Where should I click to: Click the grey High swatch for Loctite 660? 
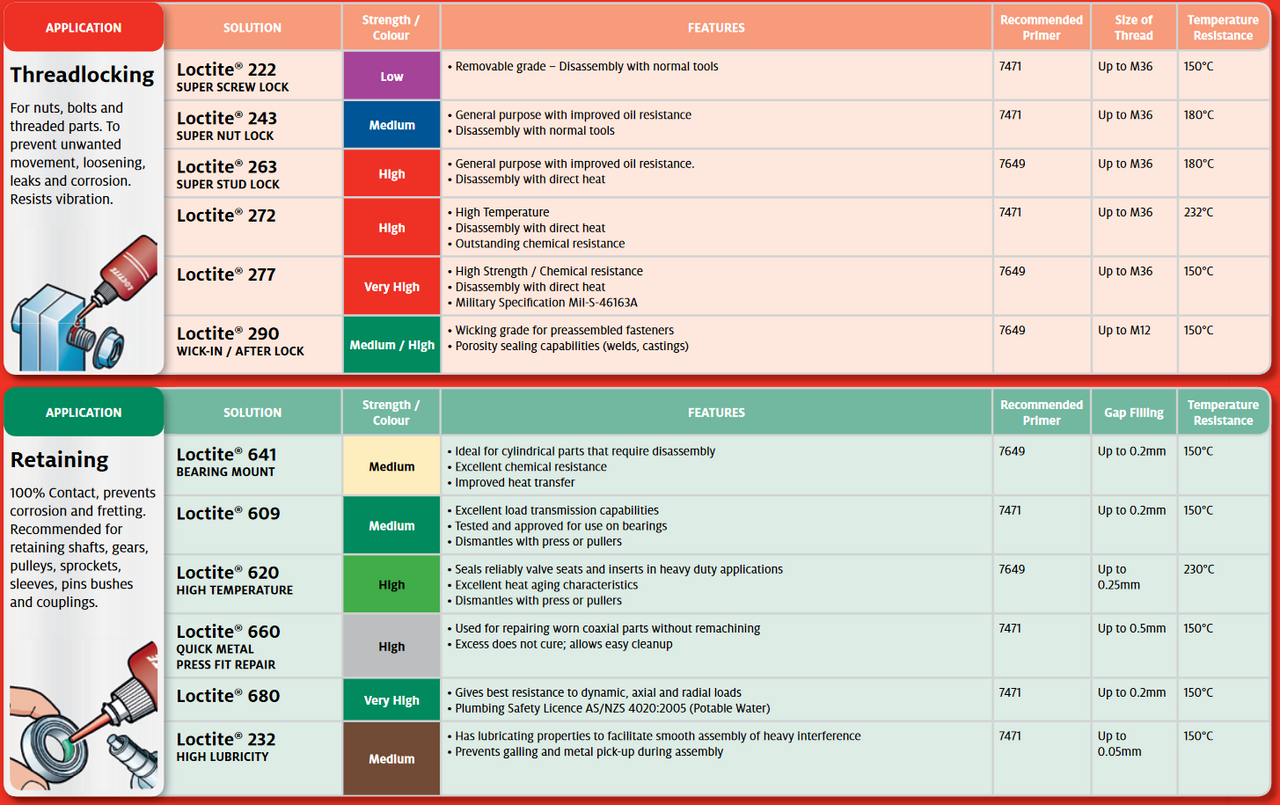pyautogui.click(x=391, y=647)
